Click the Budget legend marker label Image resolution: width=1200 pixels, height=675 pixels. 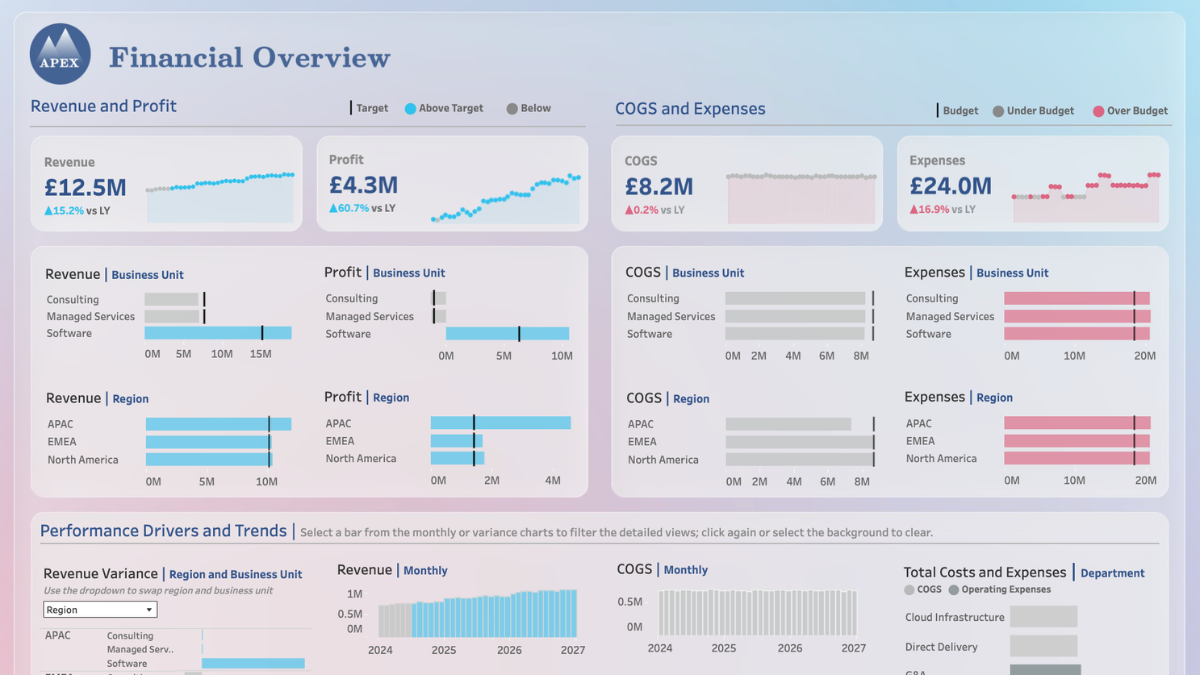[x=961, y=111]
